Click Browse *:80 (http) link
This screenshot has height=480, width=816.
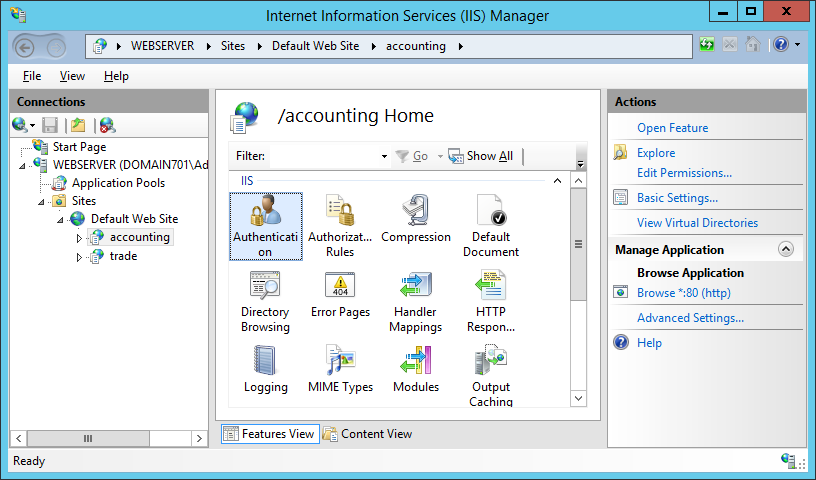[683, 293]
